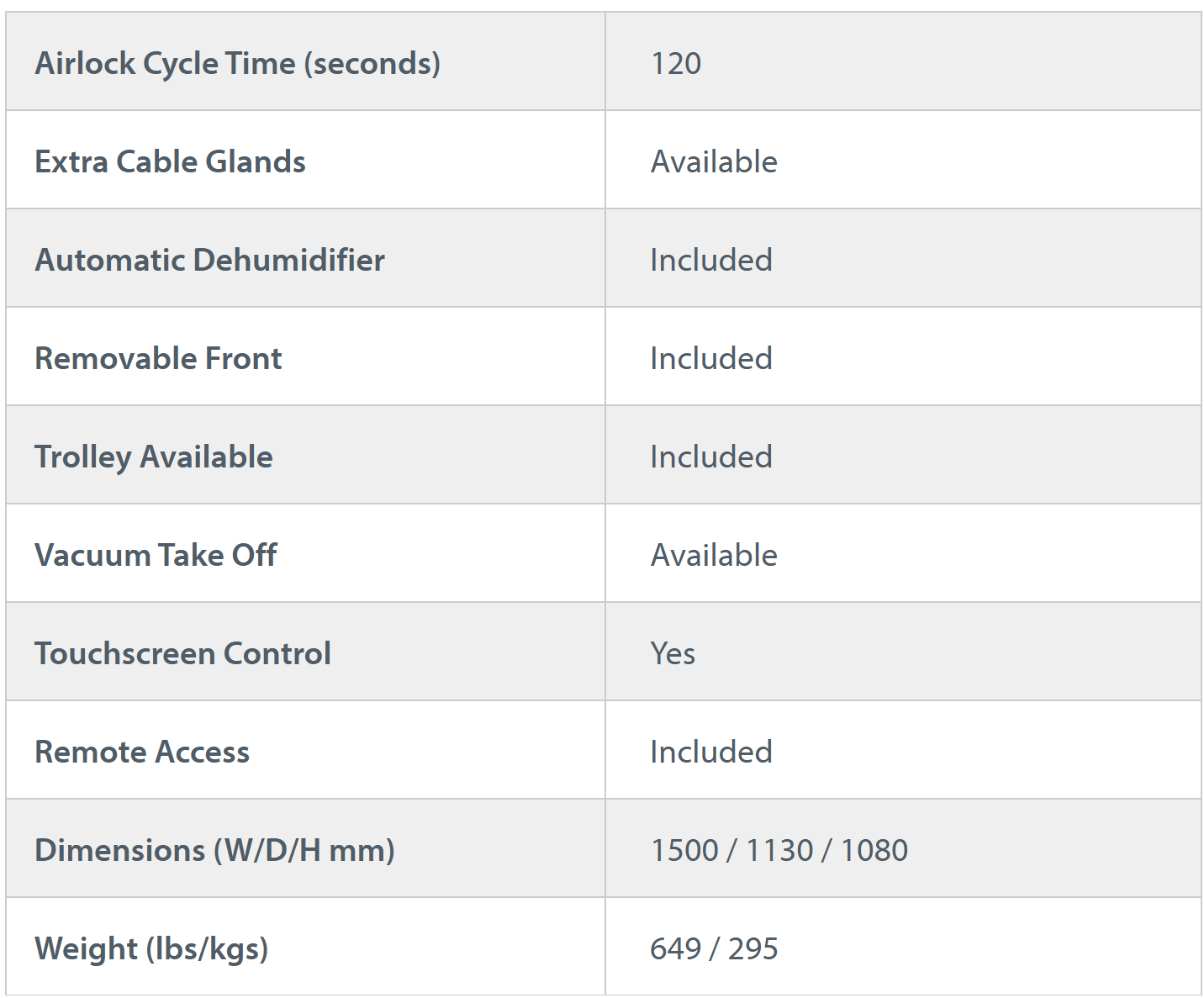Select Included value beside Automatic Dehumidifier
Screen dimensions: 1204x998
[x=711, y=260]
